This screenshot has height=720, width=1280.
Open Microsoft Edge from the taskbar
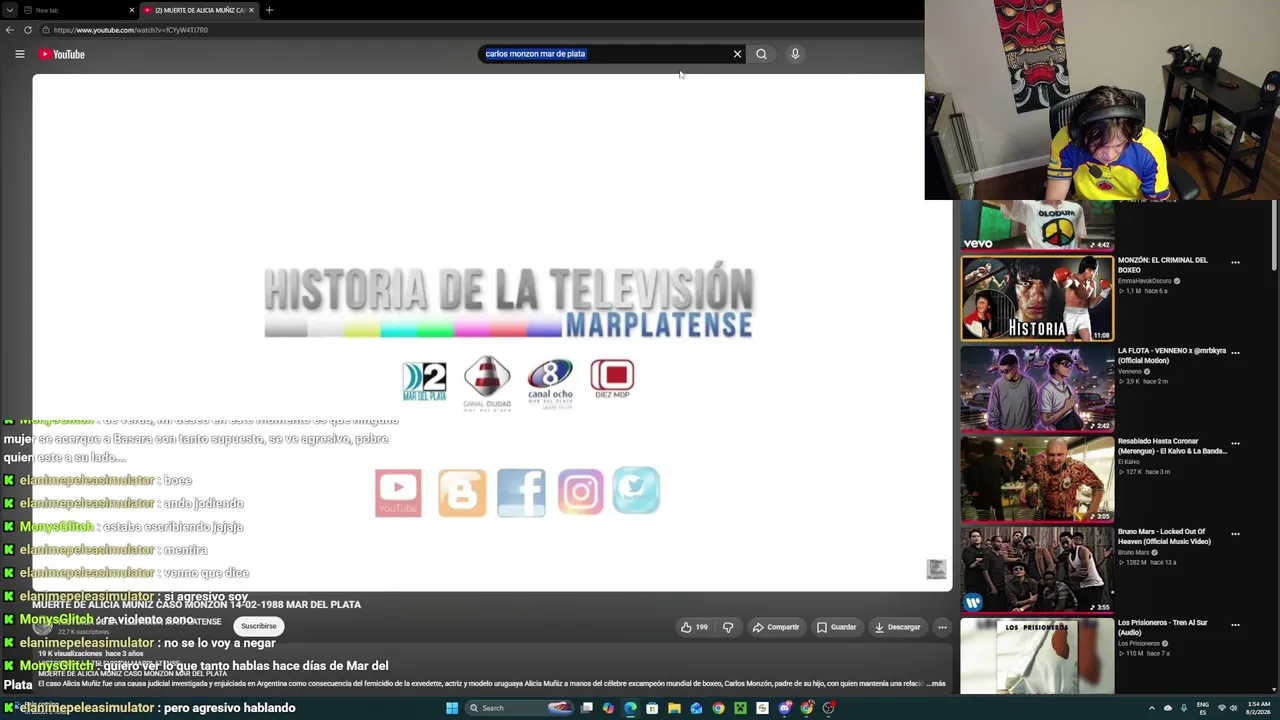point(630,708)
